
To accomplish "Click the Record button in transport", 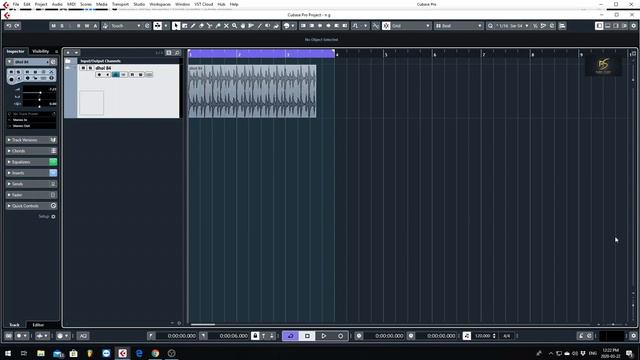I will [x=340, y=336].
